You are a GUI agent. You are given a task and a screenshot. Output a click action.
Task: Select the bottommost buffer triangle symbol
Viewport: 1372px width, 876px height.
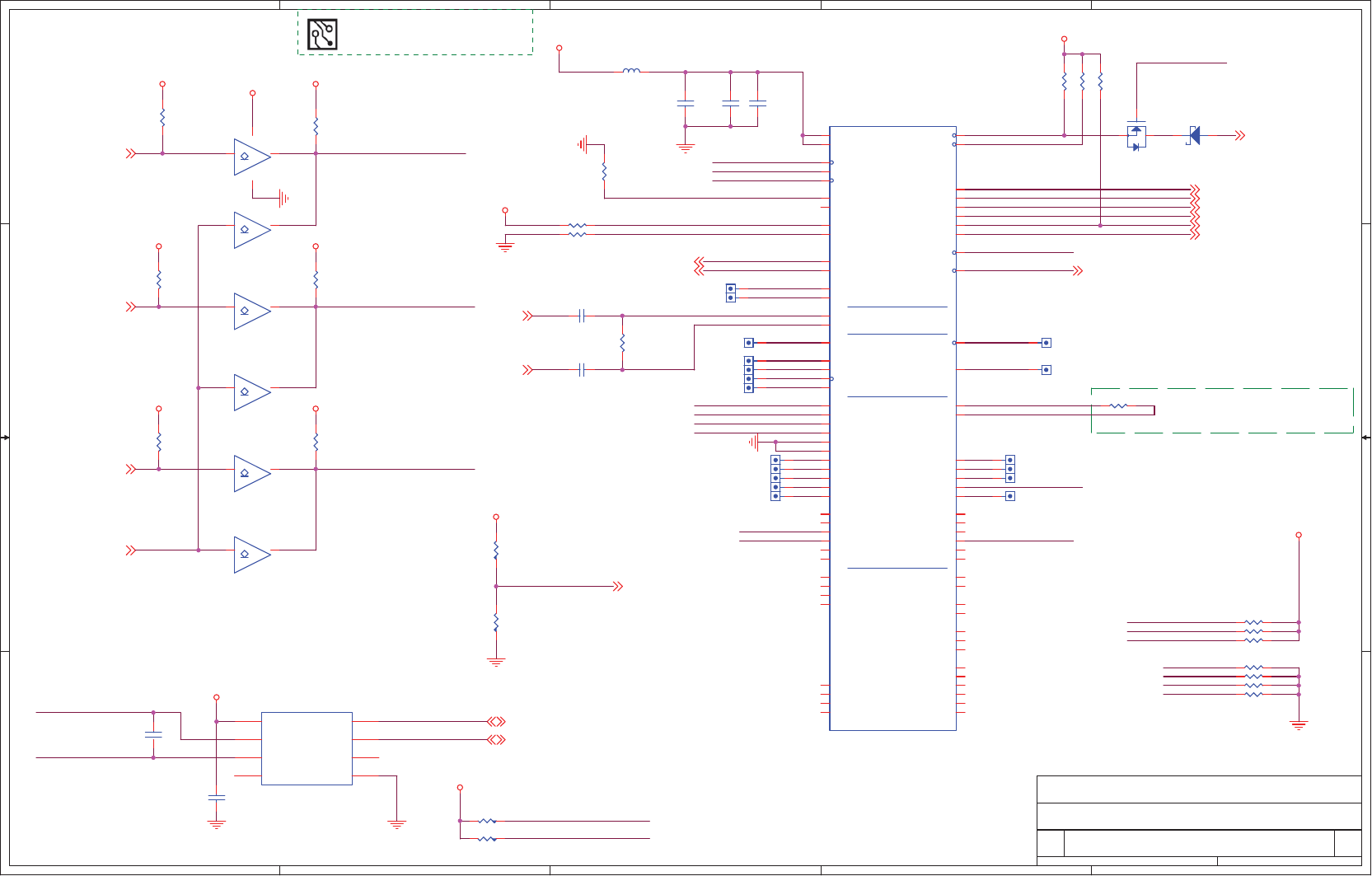click(252, 555)
